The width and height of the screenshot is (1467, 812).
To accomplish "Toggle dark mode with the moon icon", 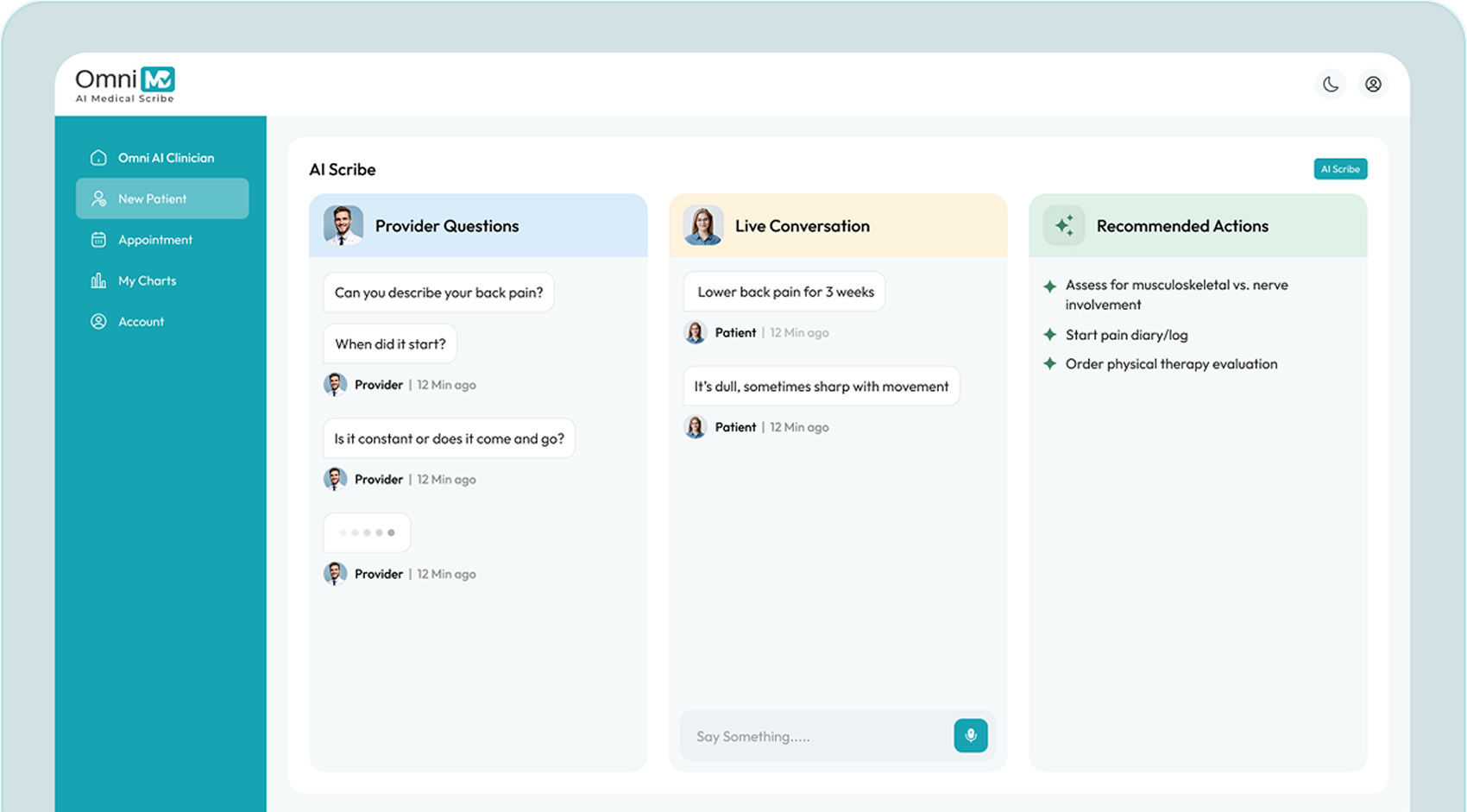I will pyautogui.click(x=1331, y=85).
